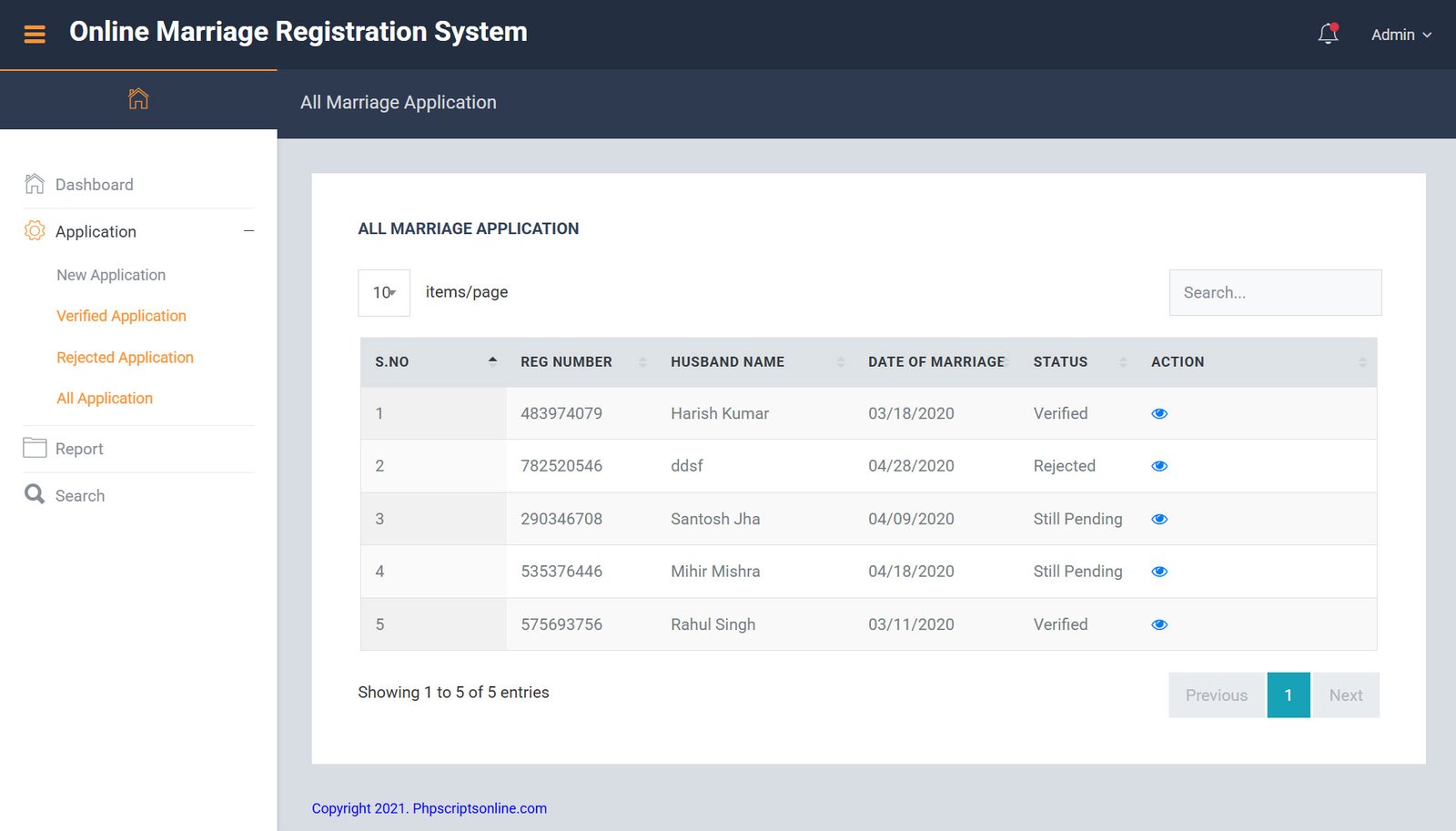Image resolution: width=1456 pixels, height=831 pixels.
Task: Click the Harish Kumar name cell
Action: [720, 413]
